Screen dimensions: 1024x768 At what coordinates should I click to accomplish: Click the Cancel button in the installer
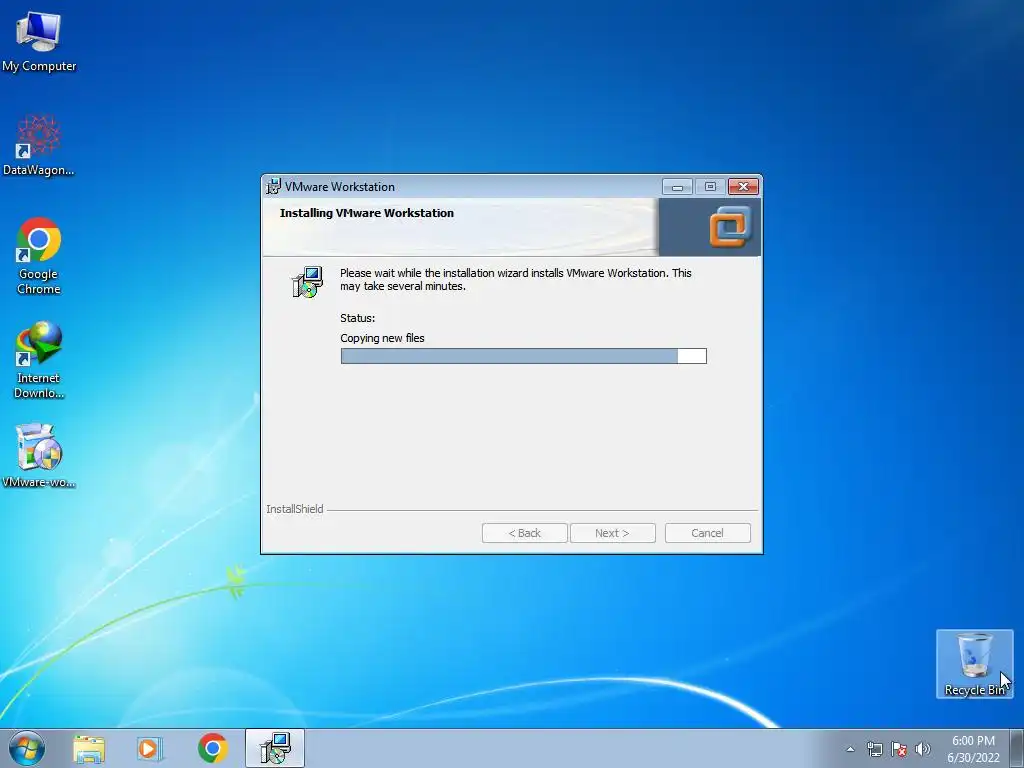(x=707, y=533)
